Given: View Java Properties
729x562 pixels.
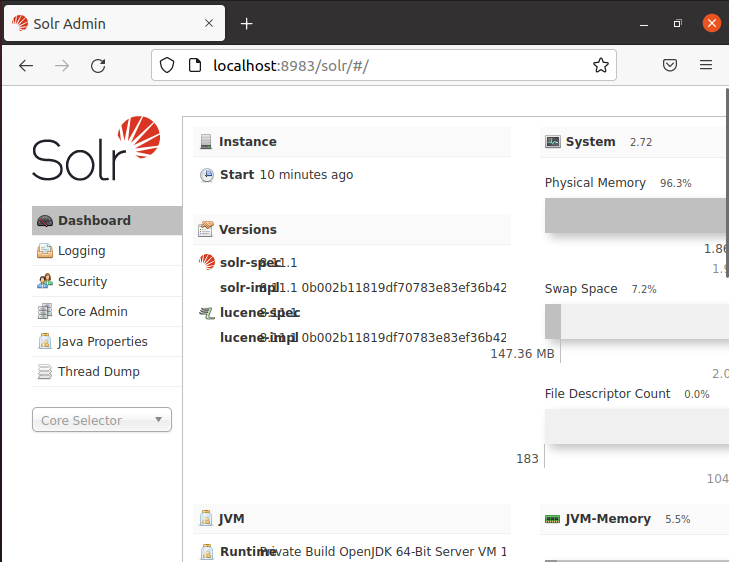Looking at the screenshot, I should coord(107,342).
